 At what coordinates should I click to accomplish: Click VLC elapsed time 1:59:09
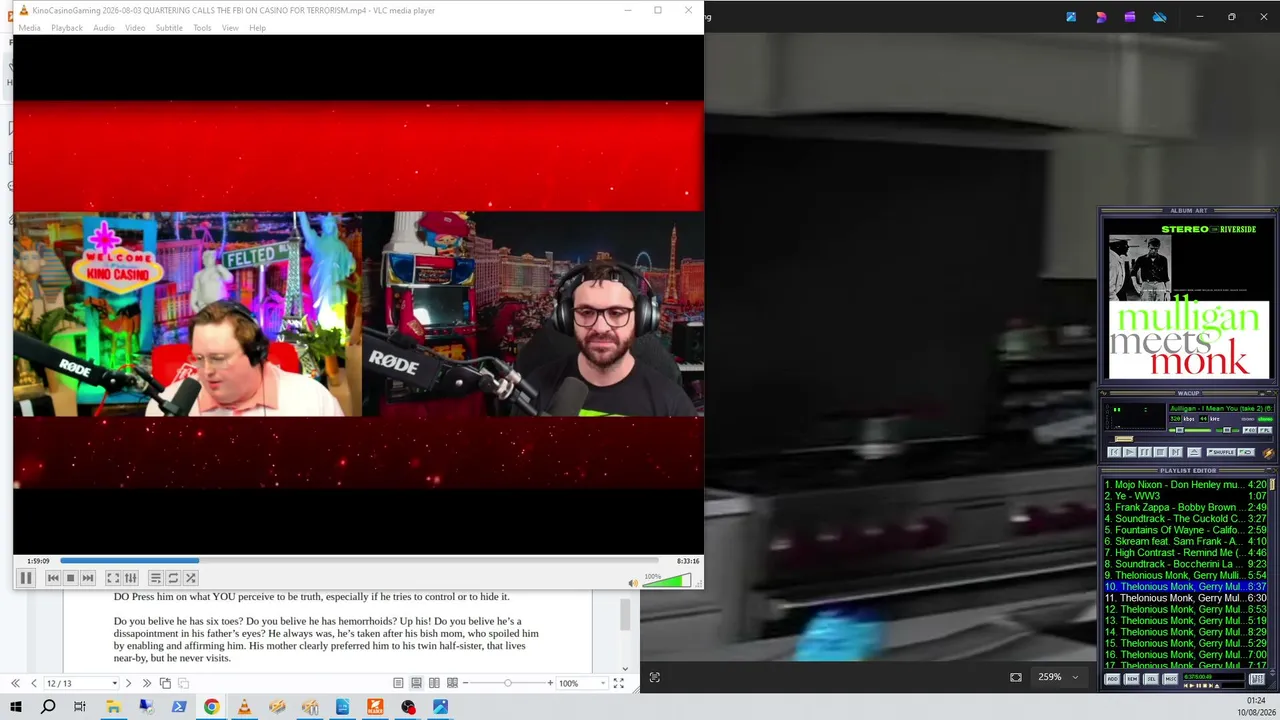coord(38,561)
